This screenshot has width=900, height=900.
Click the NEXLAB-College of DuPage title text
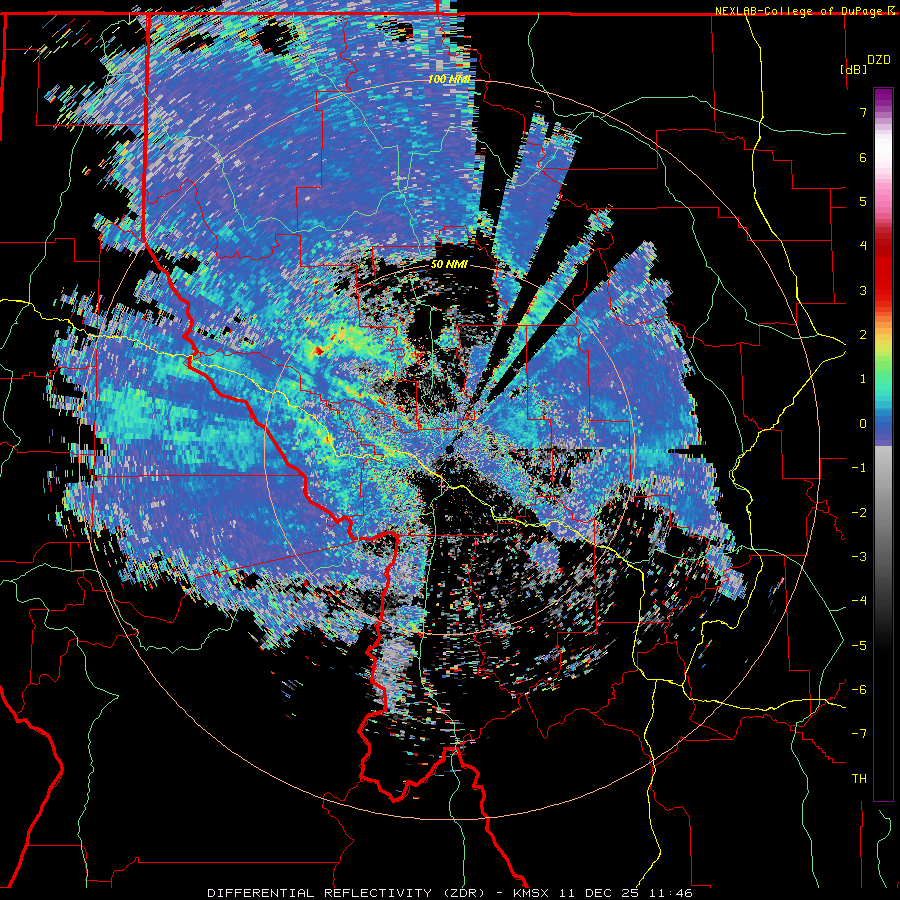point(800,11)
